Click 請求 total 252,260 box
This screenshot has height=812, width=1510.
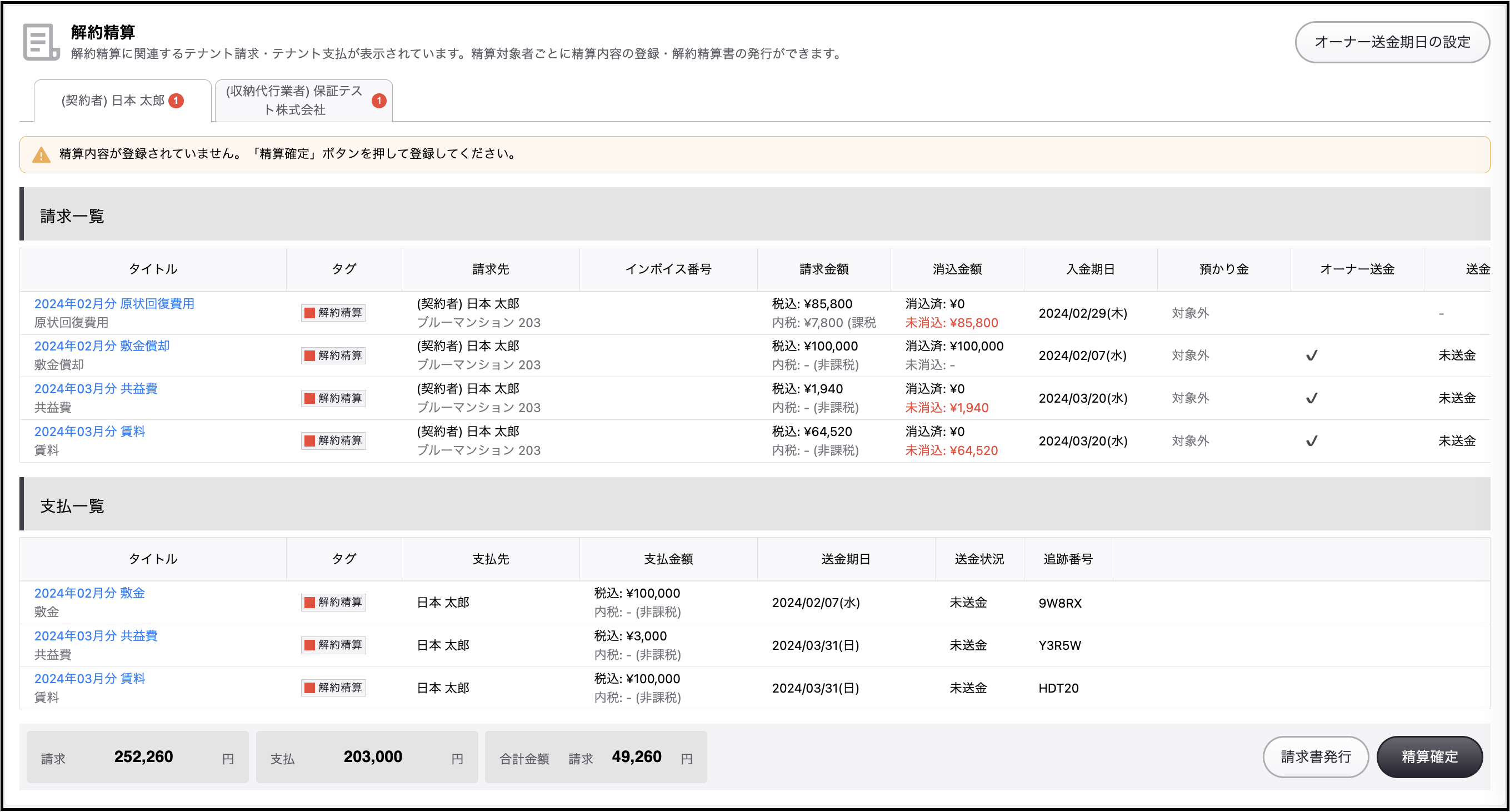point(138,757)
